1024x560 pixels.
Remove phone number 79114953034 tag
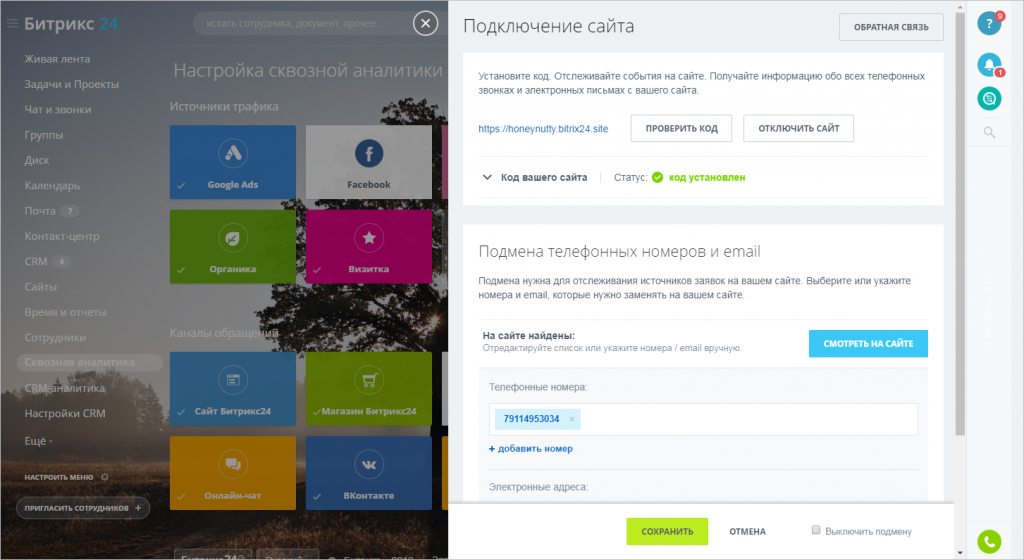572,419
